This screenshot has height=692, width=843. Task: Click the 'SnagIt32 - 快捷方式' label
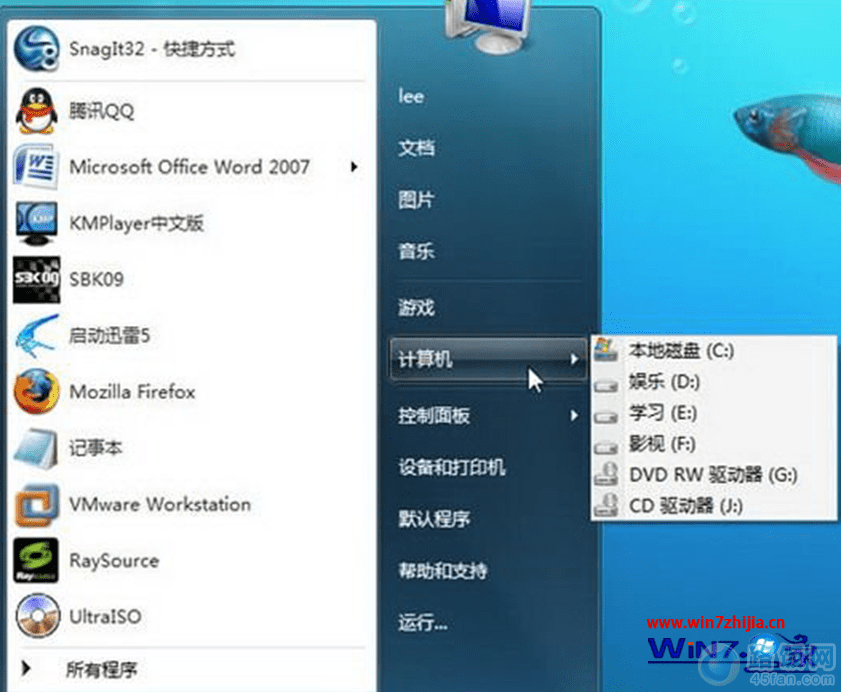[152, 49]
